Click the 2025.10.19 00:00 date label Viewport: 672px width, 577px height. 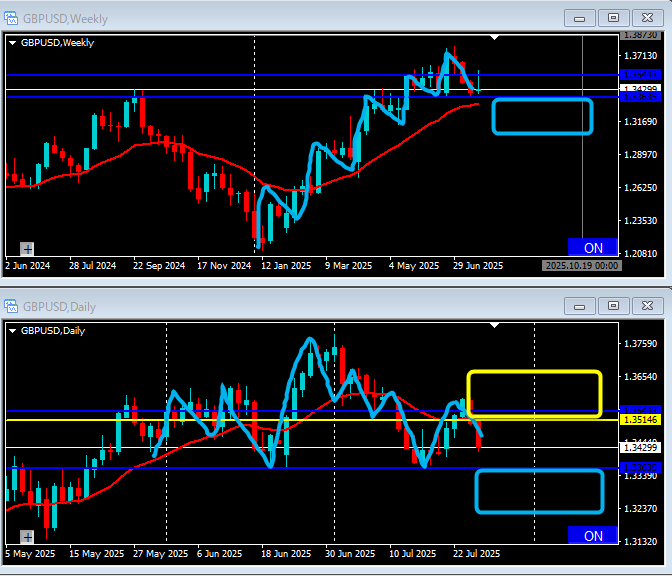tap(582, 266)
